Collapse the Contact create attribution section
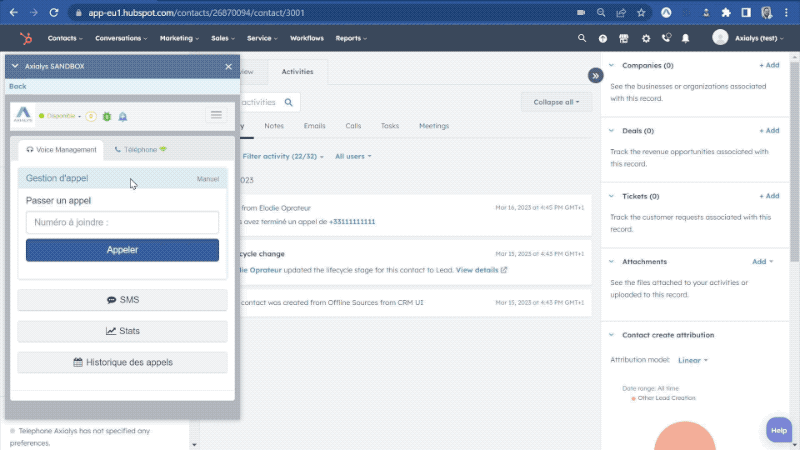 pos(611,335)
